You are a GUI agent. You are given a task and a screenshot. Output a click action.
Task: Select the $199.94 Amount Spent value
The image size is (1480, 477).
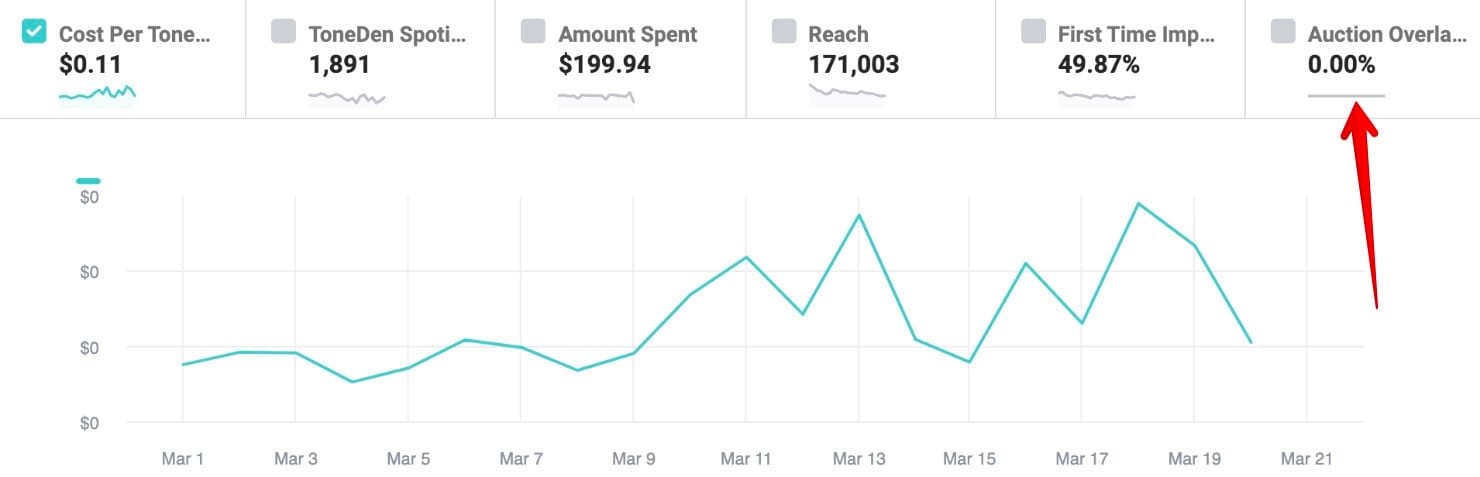pos(604,65)
